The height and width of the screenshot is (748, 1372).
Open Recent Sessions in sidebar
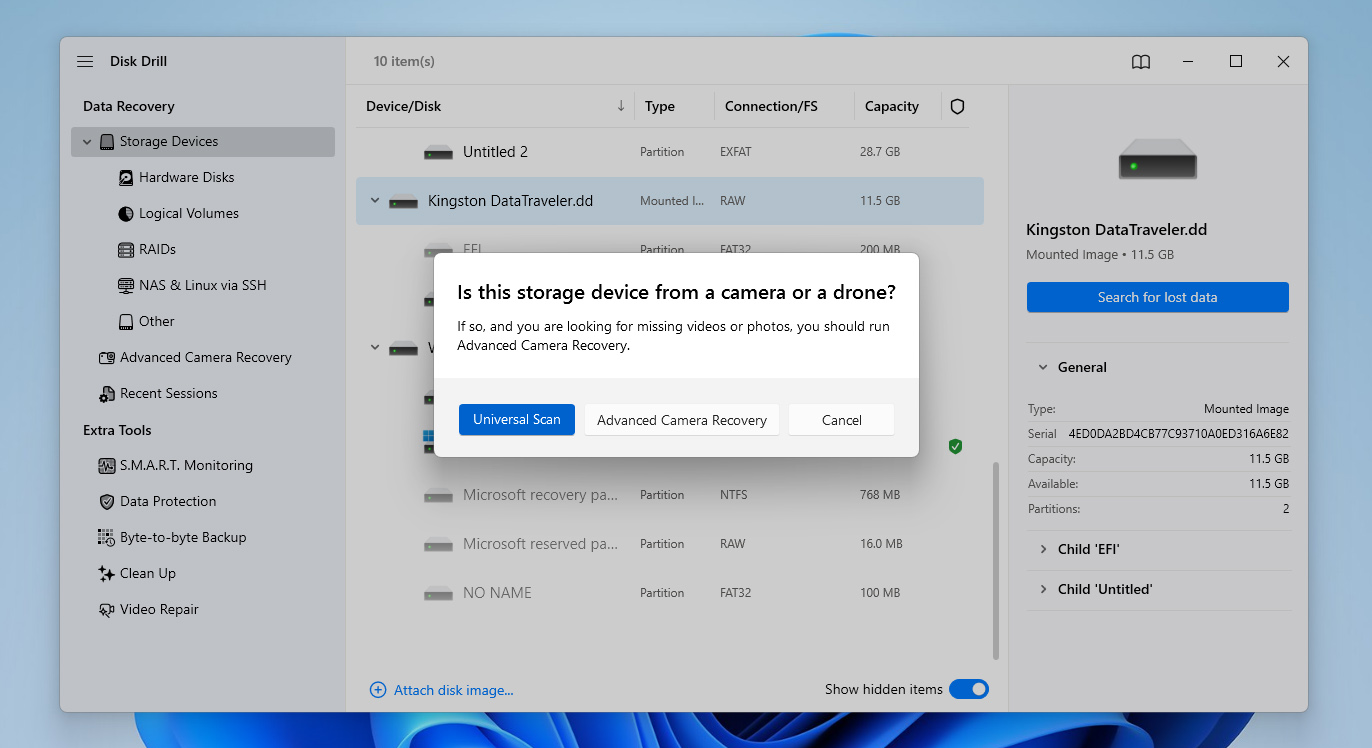tap(168, 393)
